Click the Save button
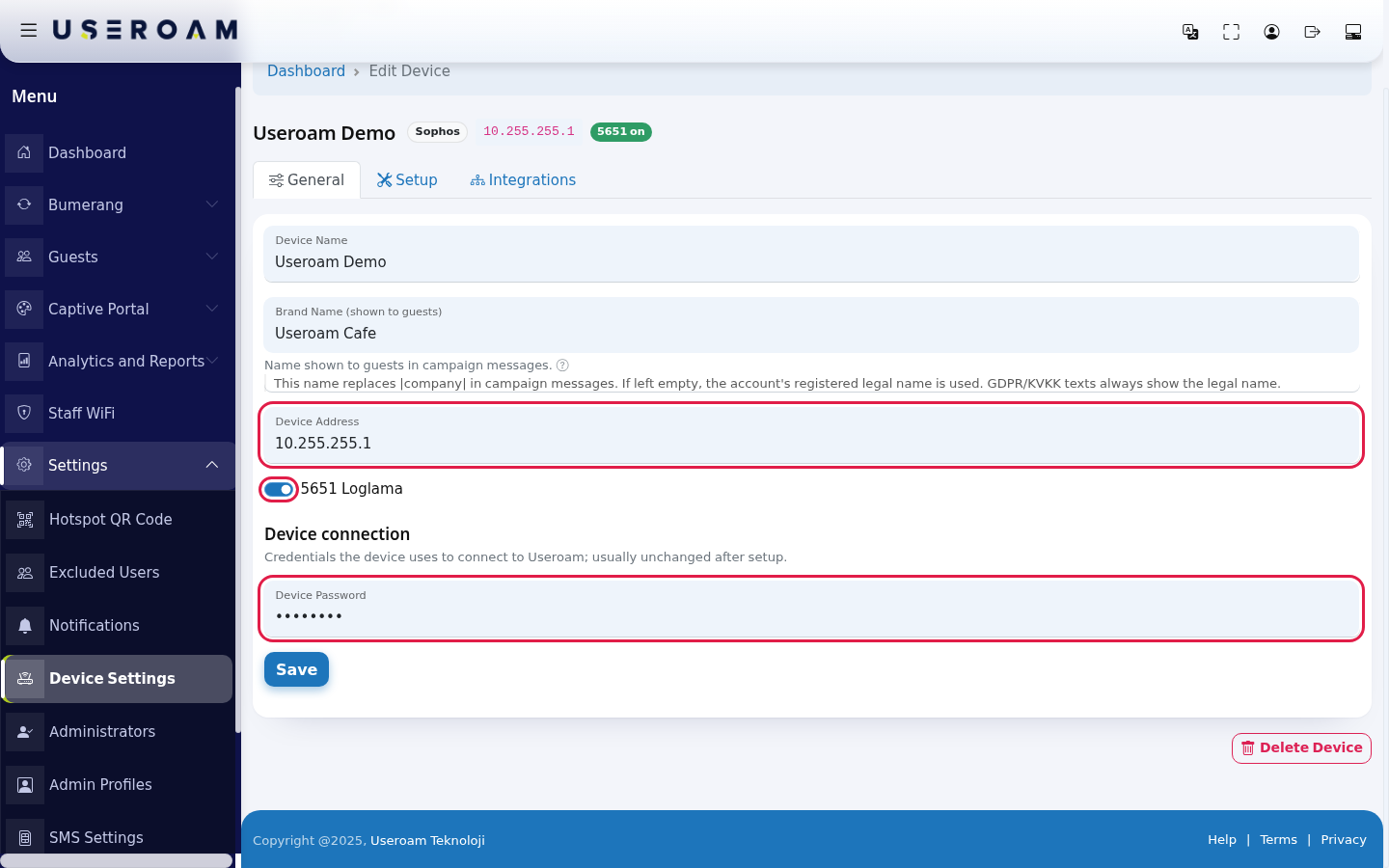The width and height of the screenshot is (1389, 868). (296, 669)
